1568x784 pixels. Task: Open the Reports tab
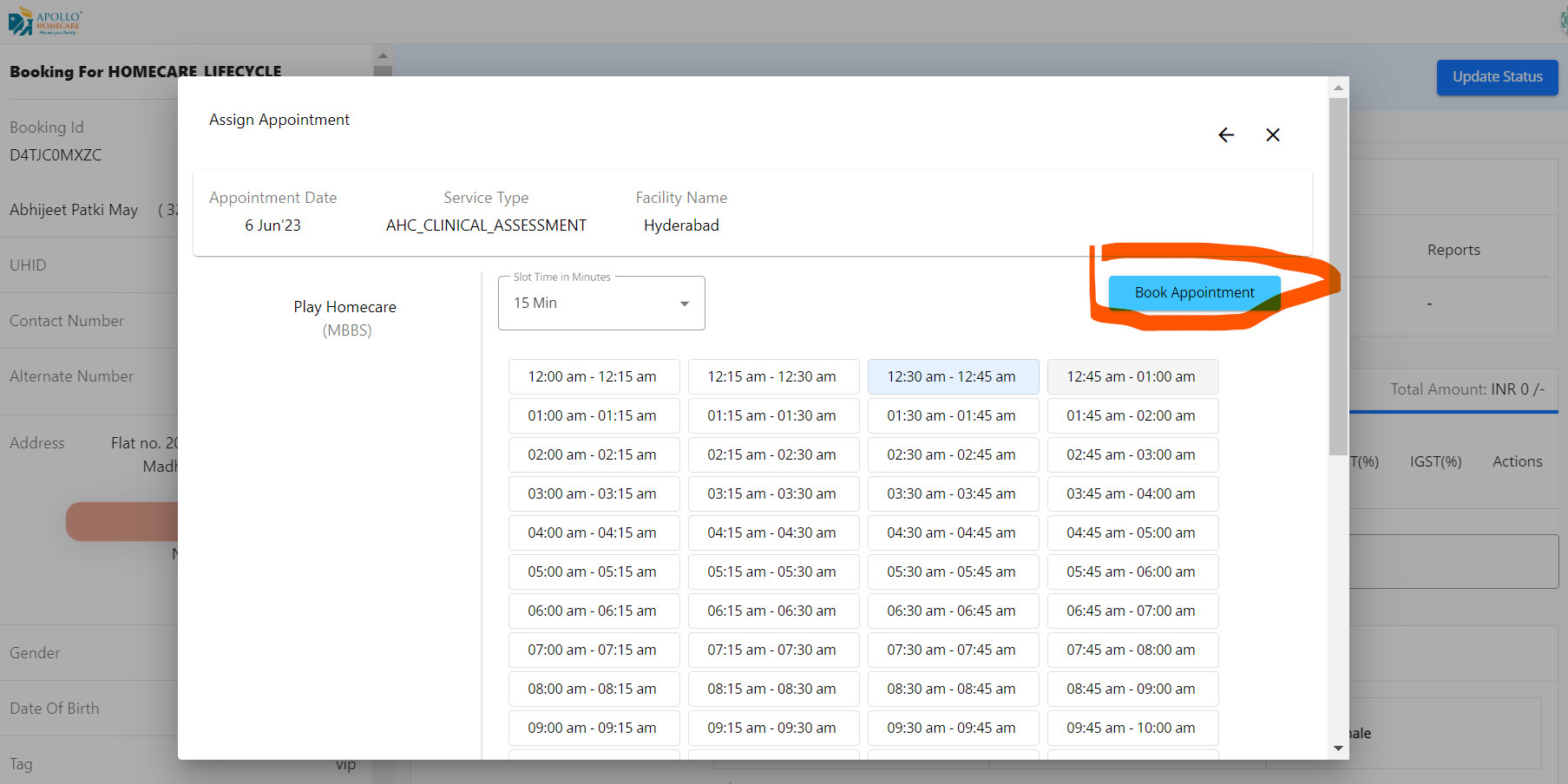pos(1453,250)
